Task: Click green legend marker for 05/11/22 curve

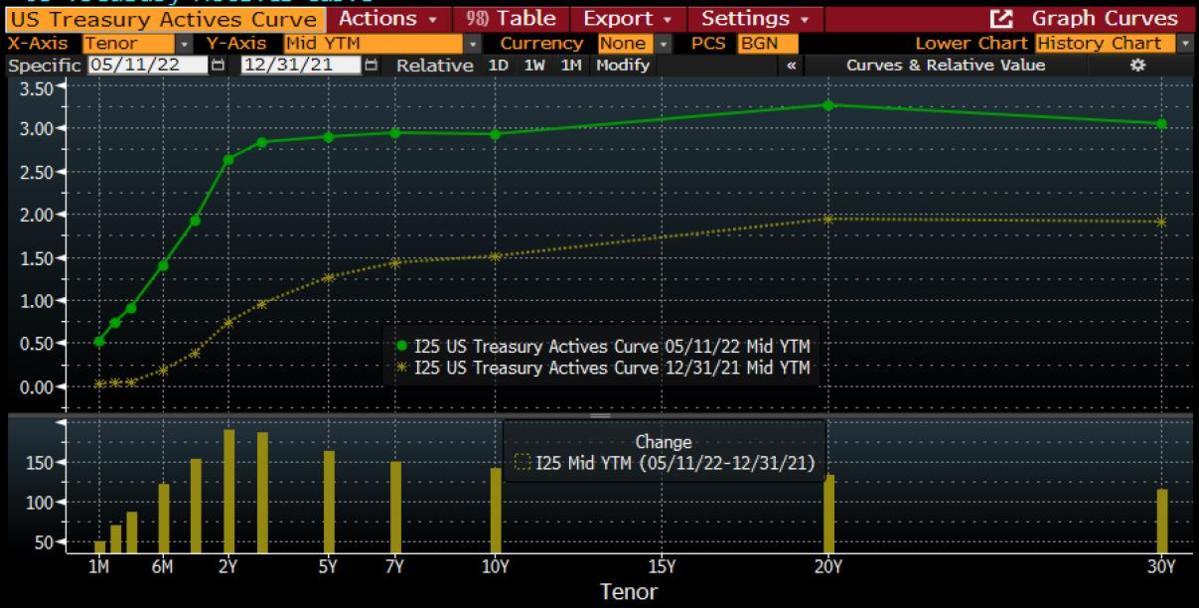Action: click(402, 346)
